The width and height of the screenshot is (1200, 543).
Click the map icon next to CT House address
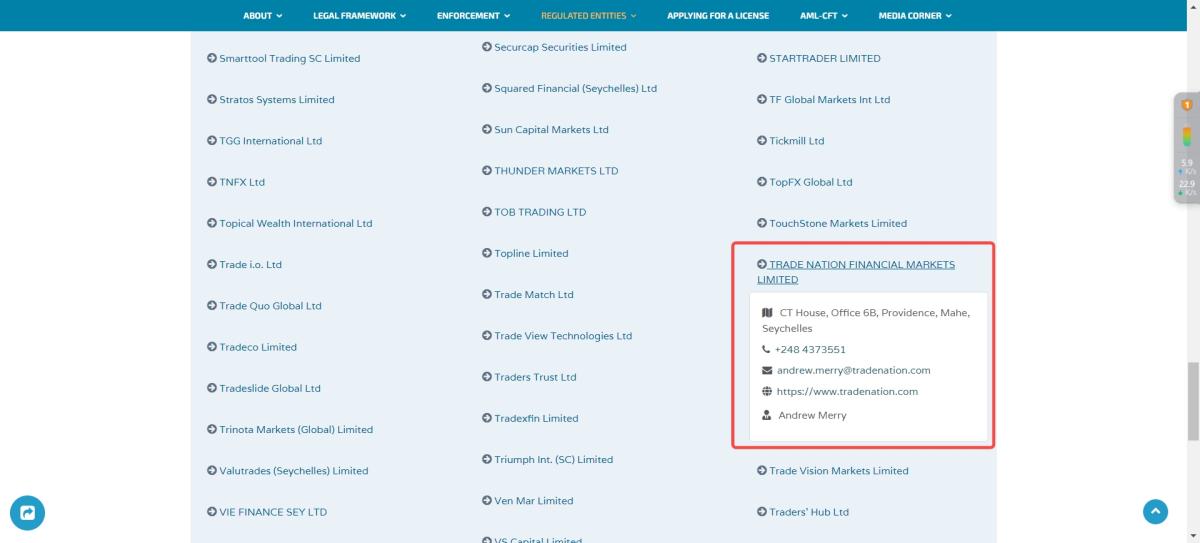click(x=767, y=313)
